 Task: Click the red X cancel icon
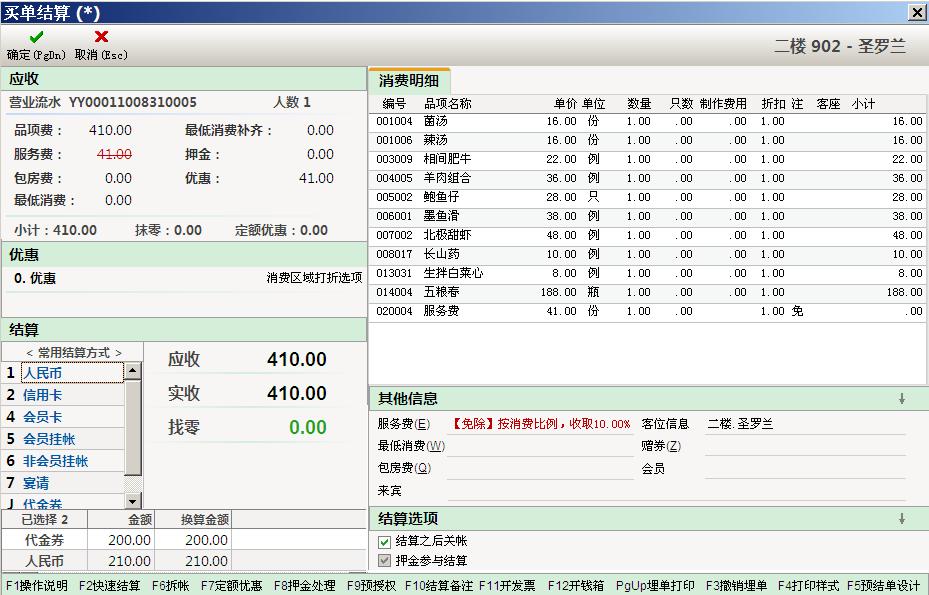point(101,37)
